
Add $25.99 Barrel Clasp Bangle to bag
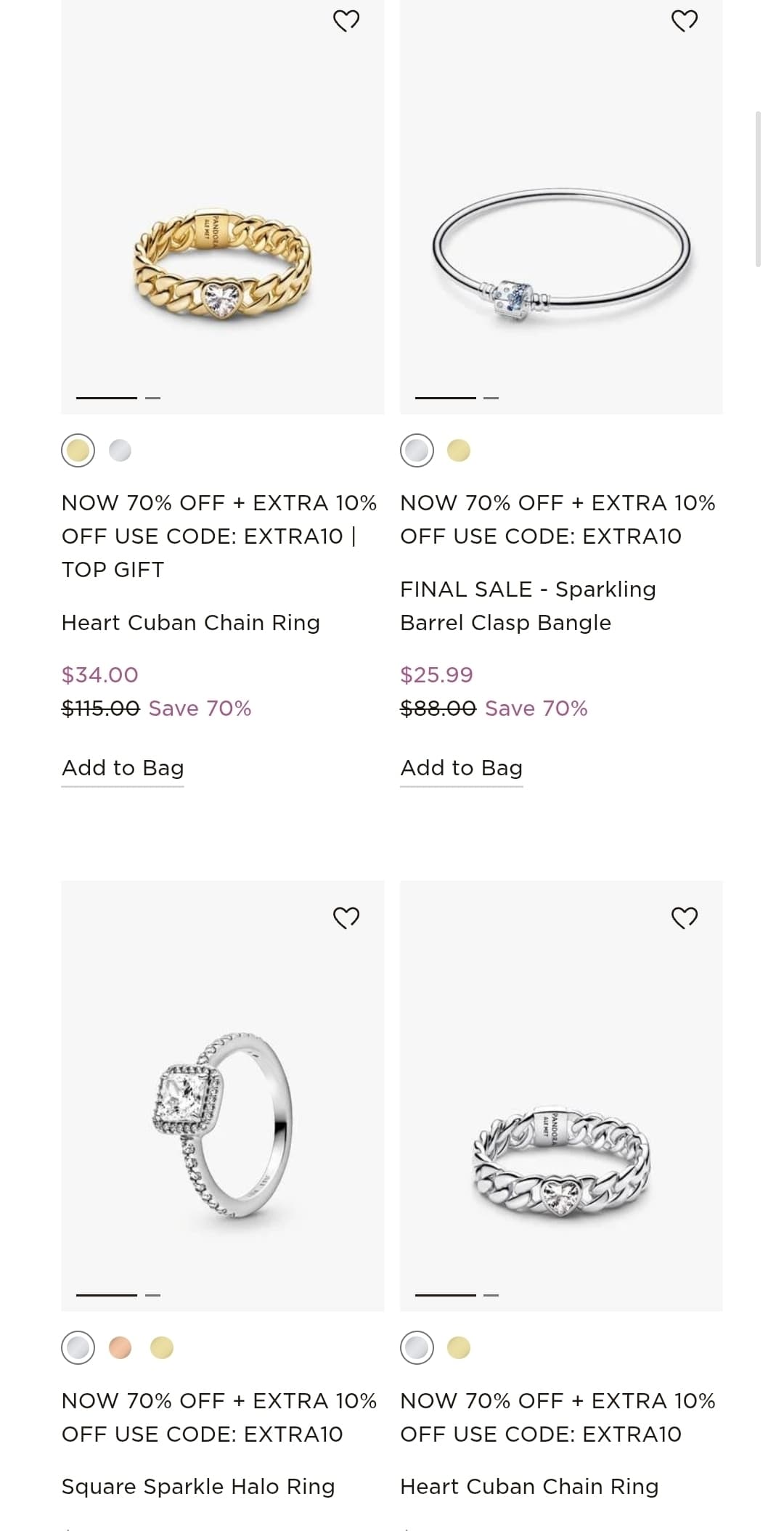[462, 768]
